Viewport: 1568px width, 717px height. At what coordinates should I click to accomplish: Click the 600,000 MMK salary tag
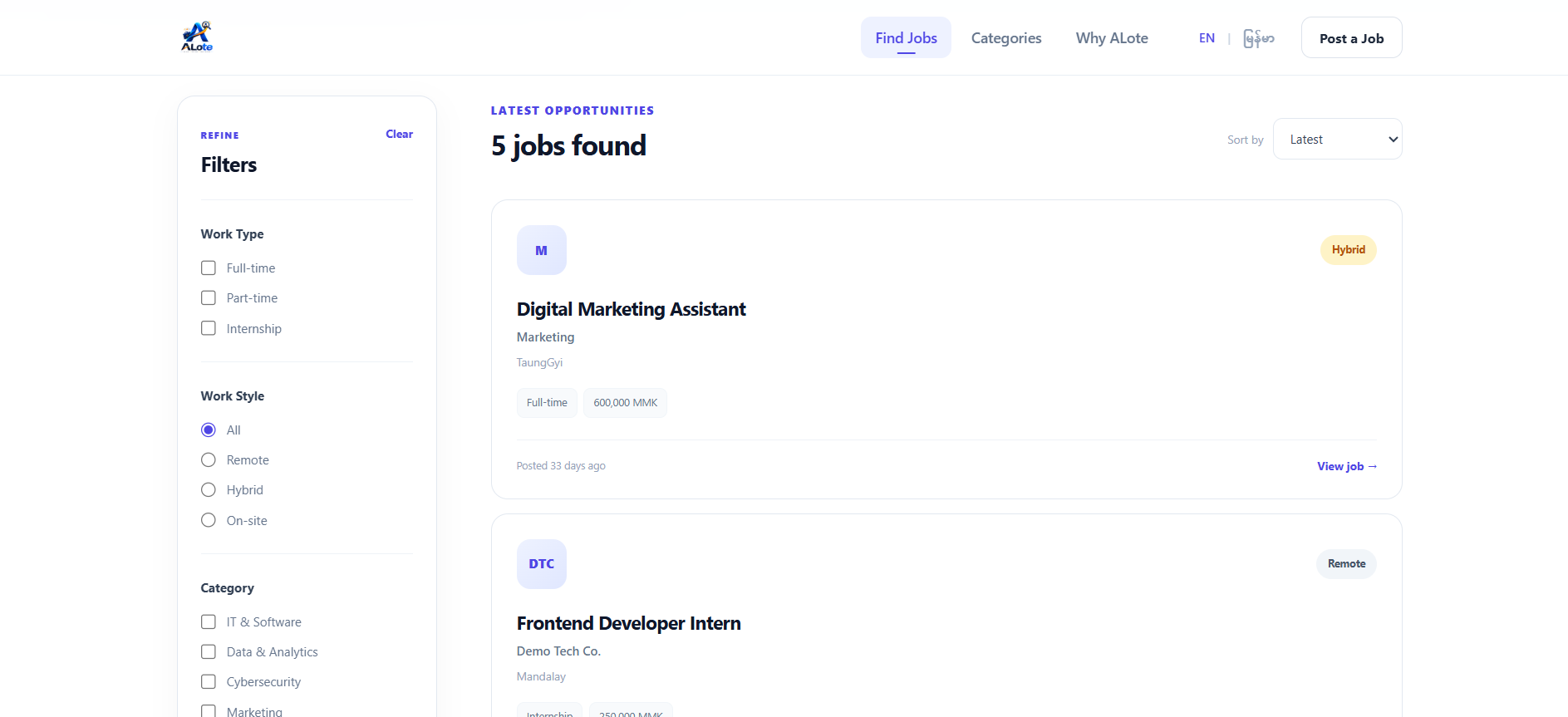click(625, 403)
